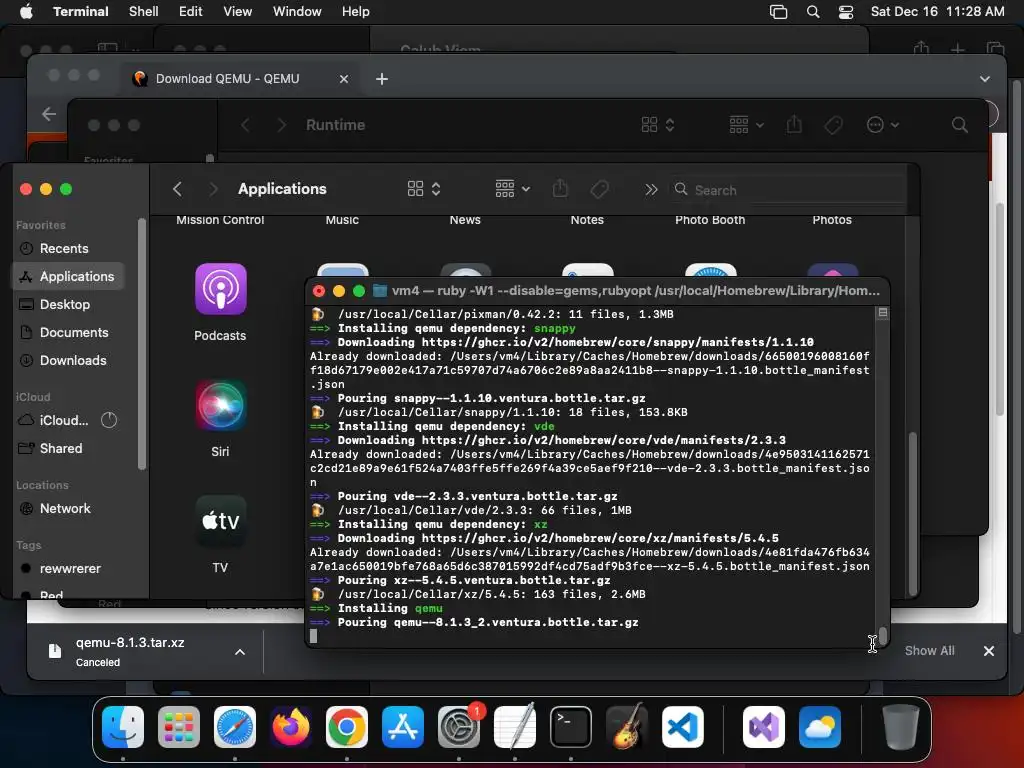Launch Firefox from the Dock

[x=291, y=727]
